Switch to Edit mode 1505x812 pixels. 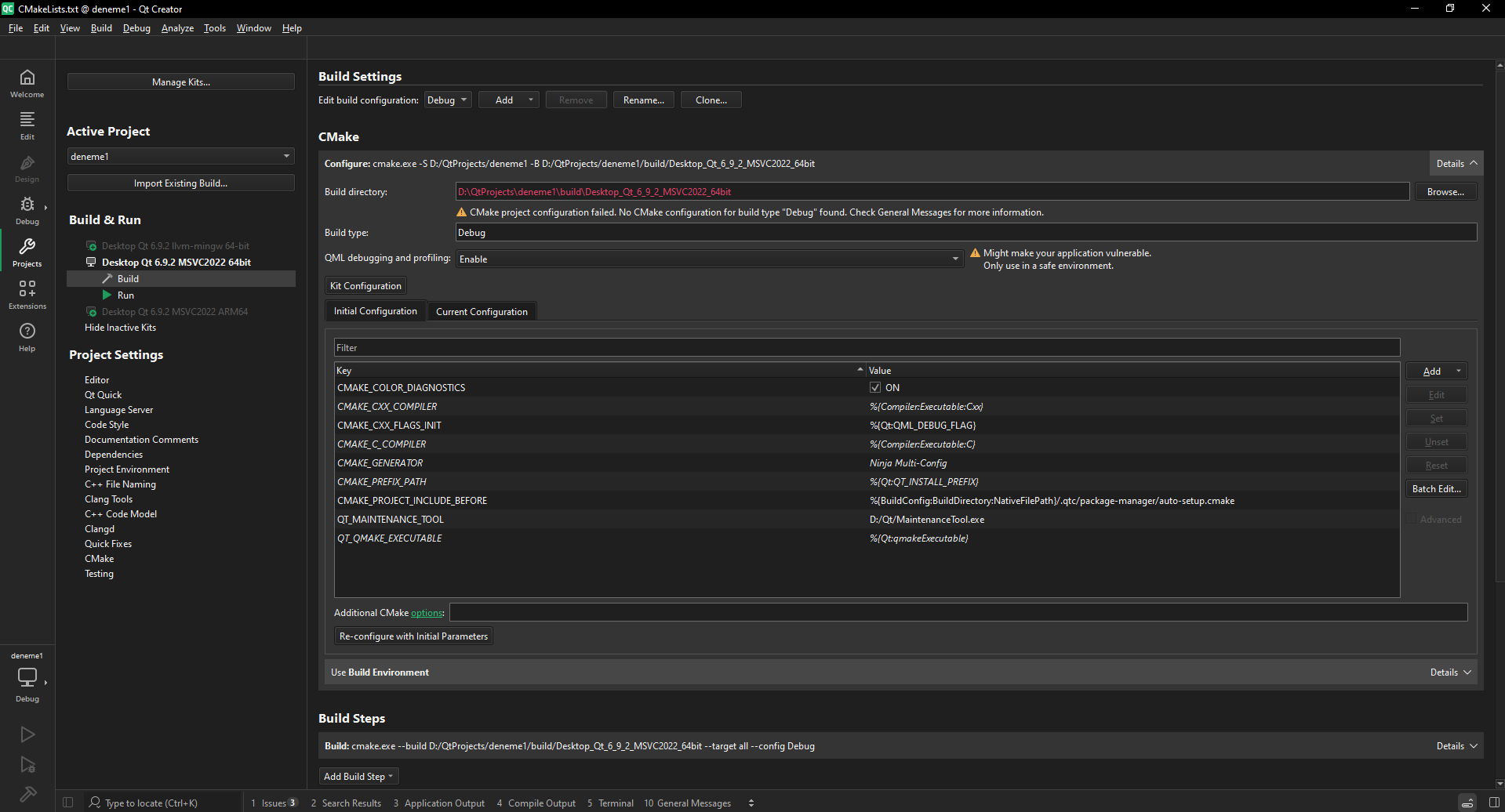(x=27, y=125)
